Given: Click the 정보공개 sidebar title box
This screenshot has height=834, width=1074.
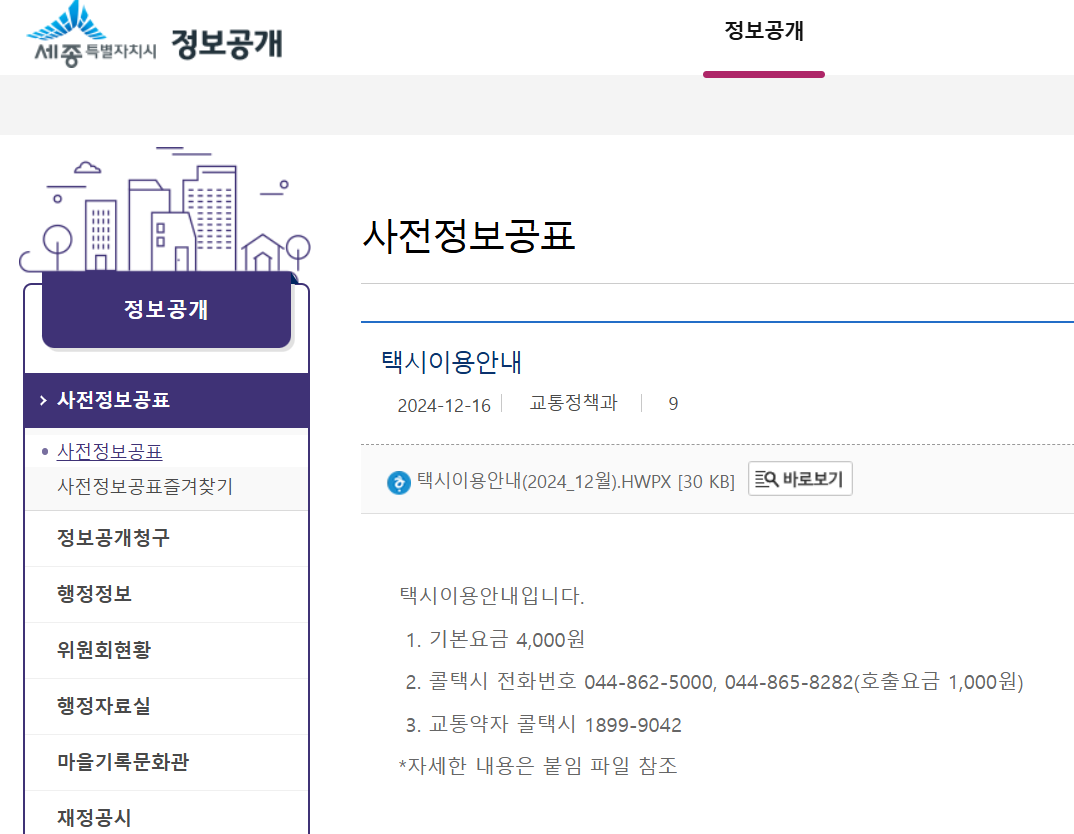Looking at the screenshot, I should pyautogui.click(x=166, y=309).
